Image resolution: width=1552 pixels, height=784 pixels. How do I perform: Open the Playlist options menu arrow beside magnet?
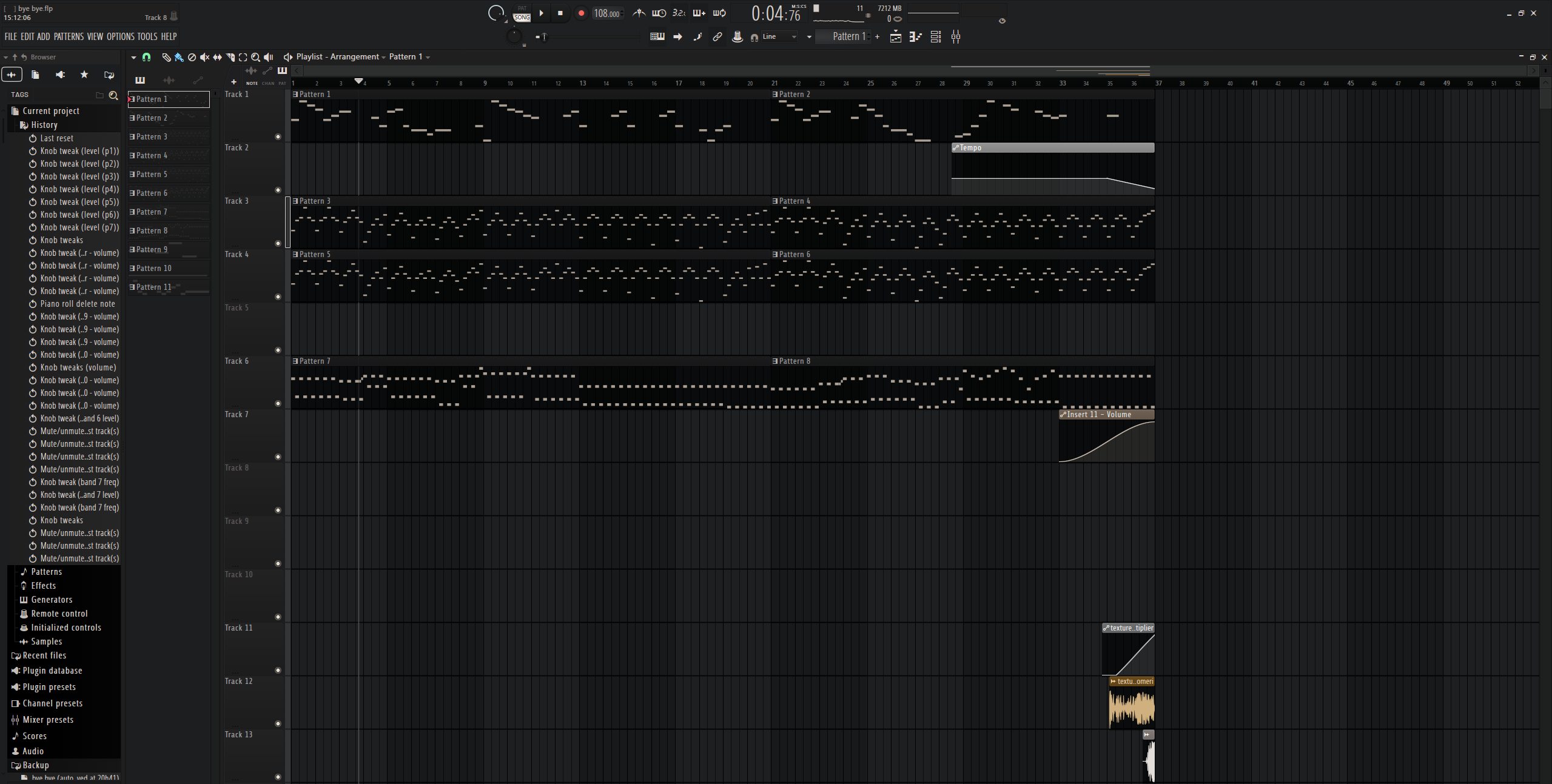(x=133, y=57)
